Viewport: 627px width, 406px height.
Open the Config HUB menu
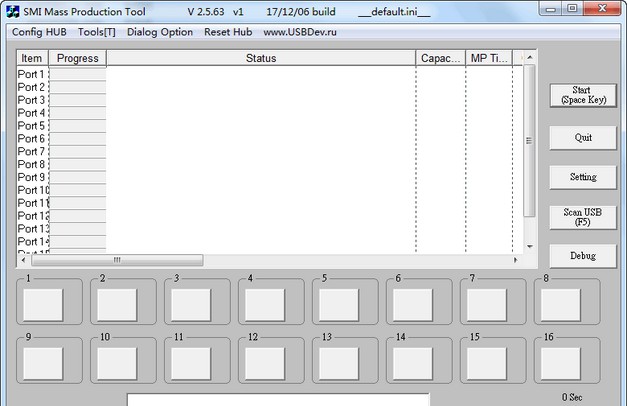(x=39, y=32)
